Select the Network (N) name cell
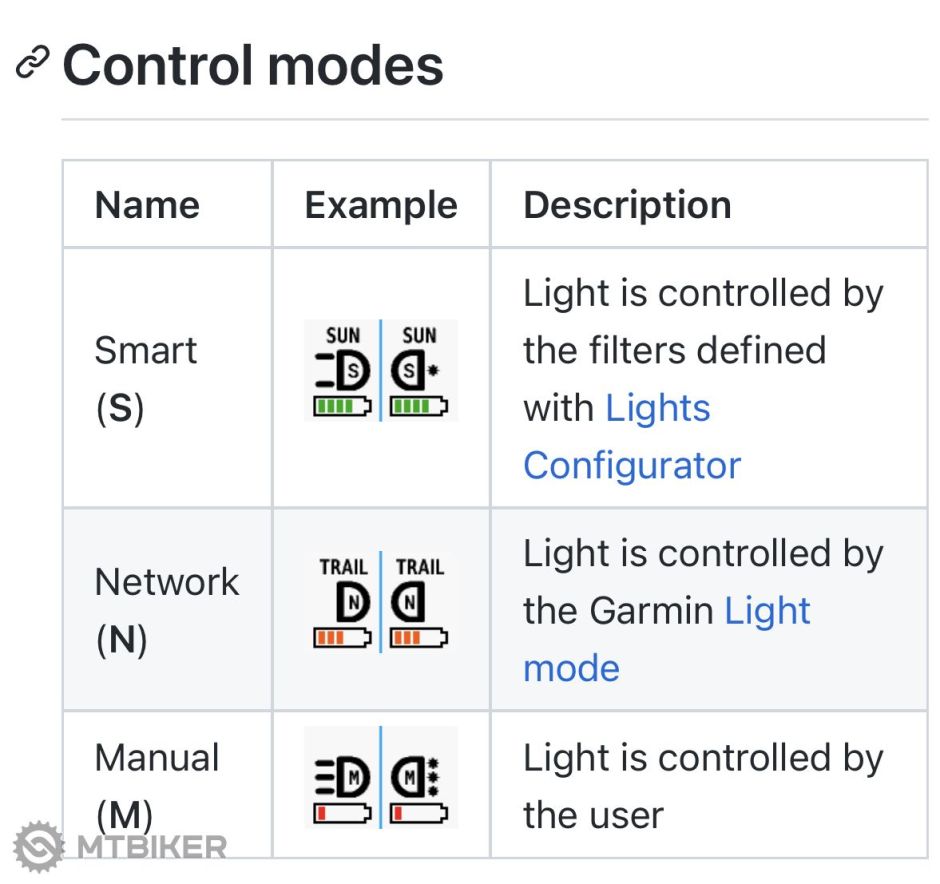Viewport: 940px width, 884px height. pos(166,609)
